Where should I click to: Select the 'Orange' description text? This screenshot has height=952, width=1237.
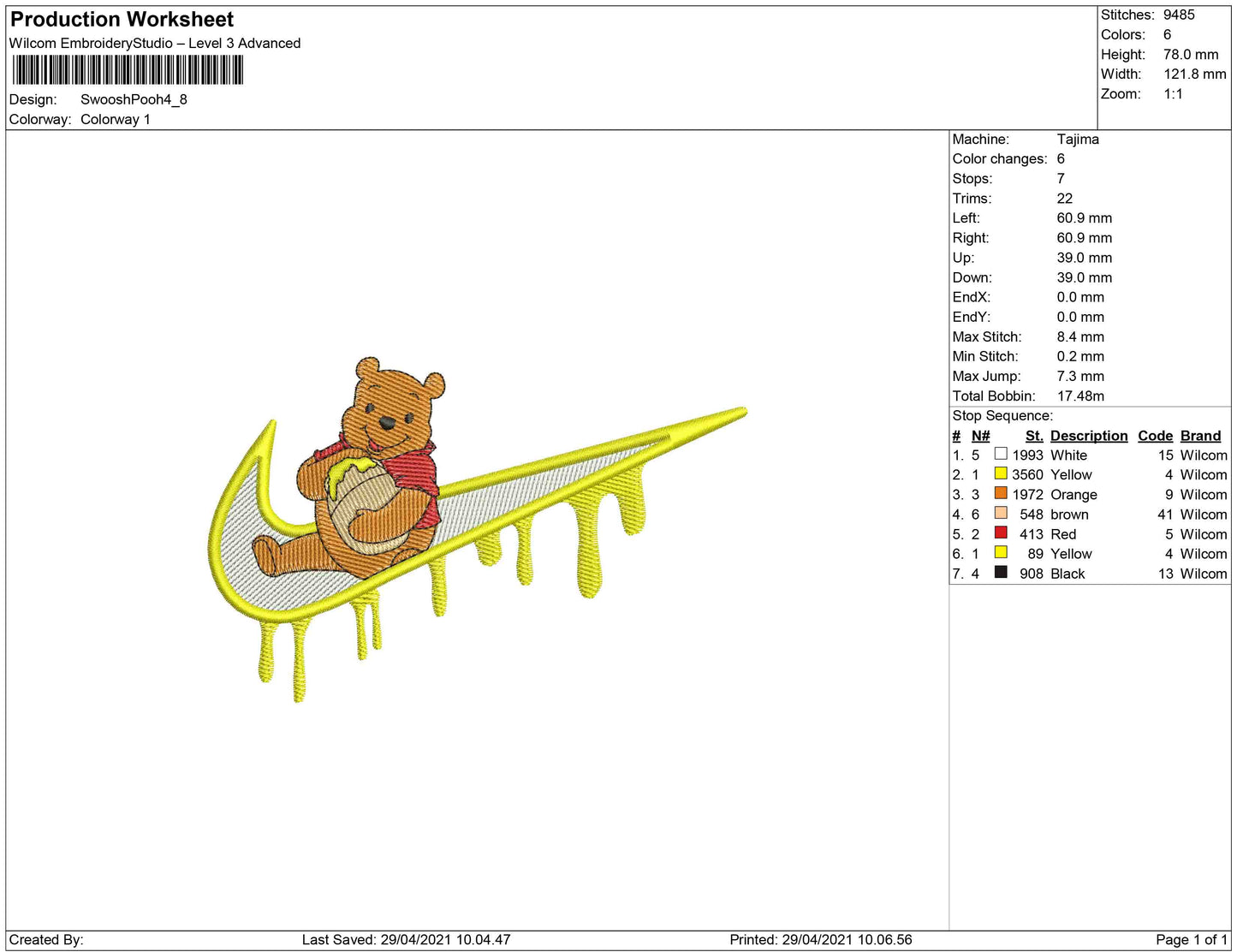coord(1073,495)
